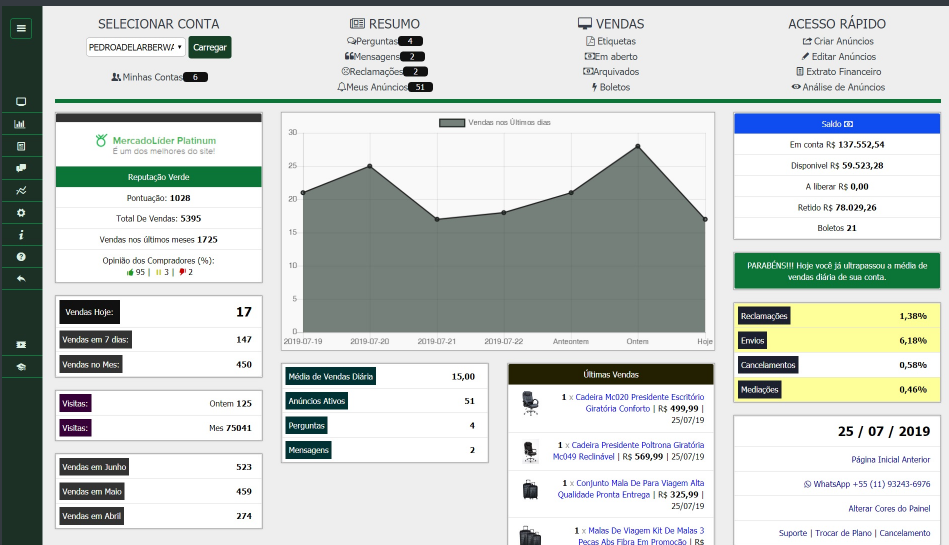Open the ticket sidebar icon
Image resolution: width=949 pixels, height=545 pixels.
tap(21, 345)
